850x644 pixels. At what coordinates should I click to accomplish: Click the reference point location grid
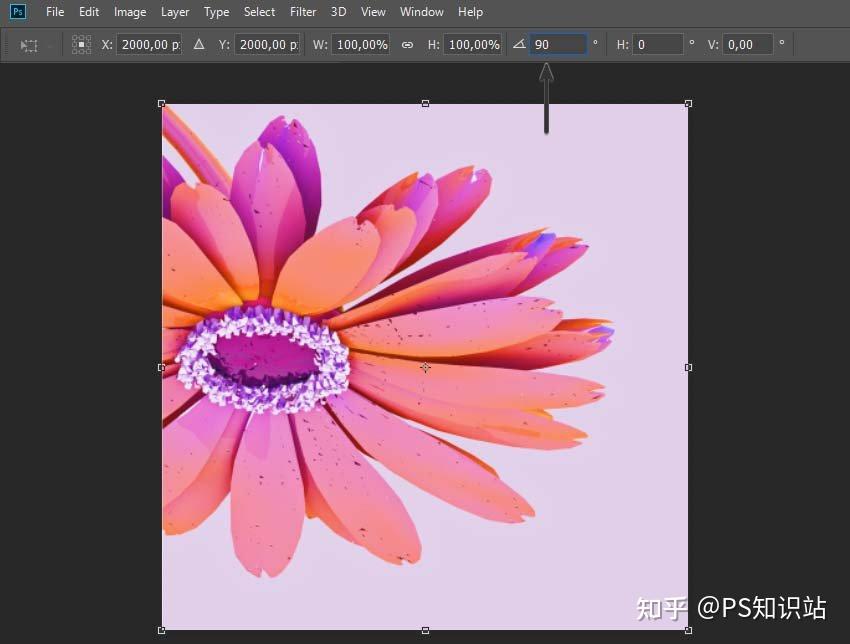click(81, 45)
